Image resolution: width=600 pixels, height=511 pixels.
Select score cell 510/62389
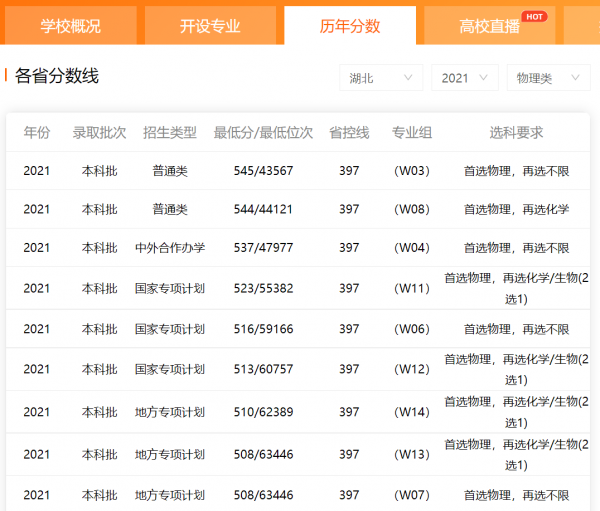click(x=263, y=412)
